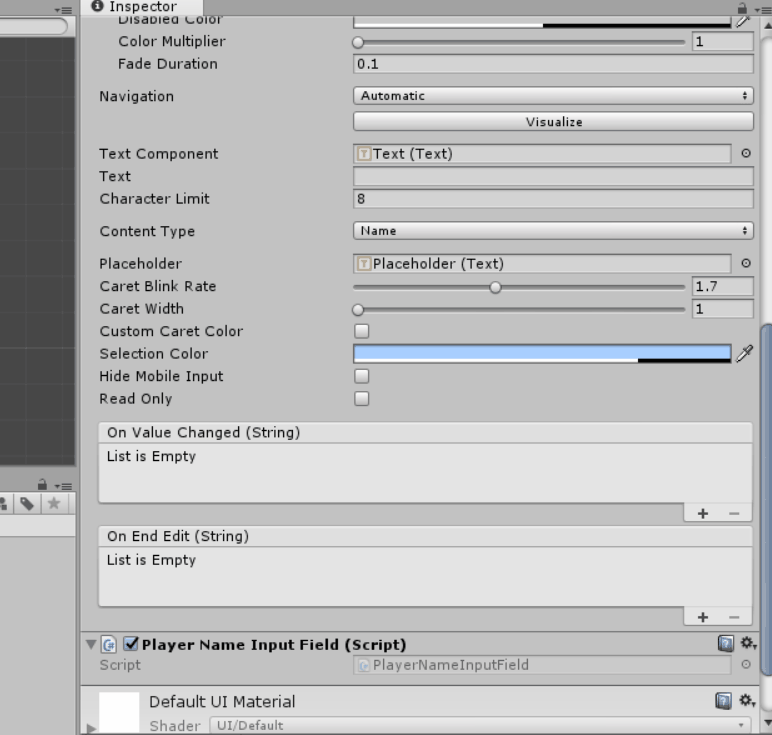Toggle the Inspector lock icon

point(741,6)
